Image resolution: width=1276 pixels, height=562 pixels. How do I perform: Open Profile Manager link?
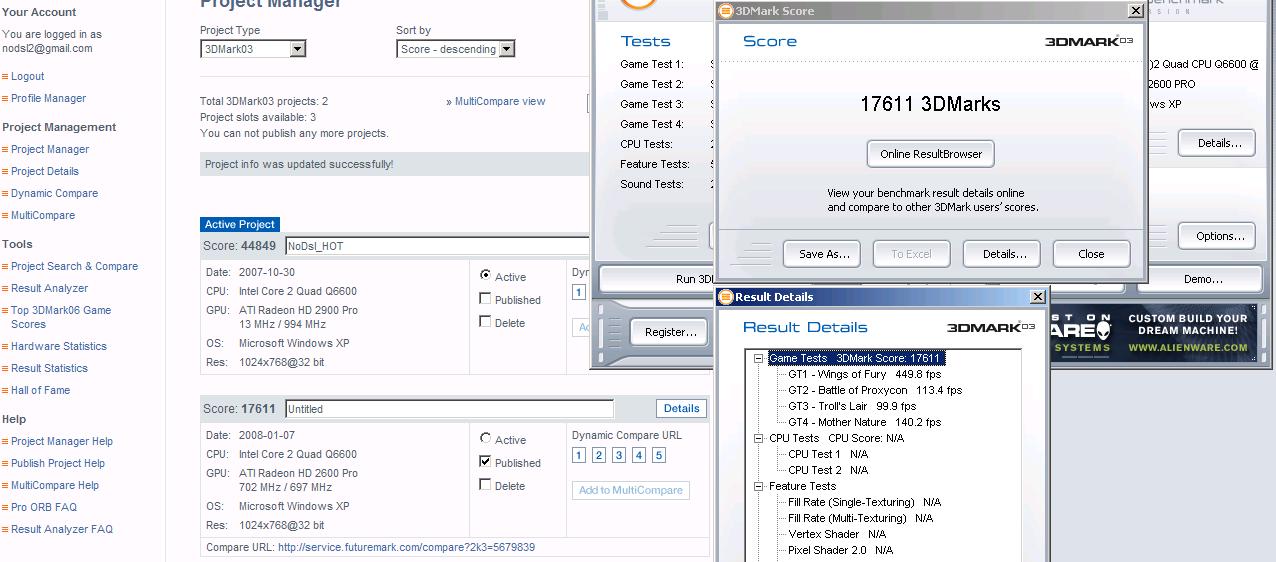pos(48,98)
